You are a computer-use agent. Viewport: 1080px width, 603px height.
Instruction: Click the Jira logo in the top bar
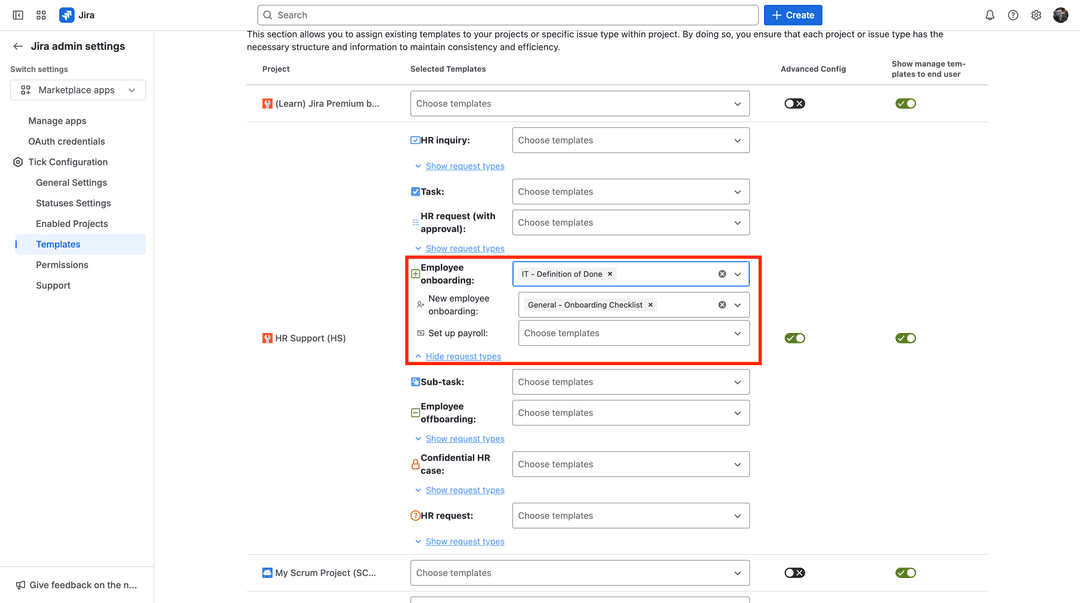[66, 14]
